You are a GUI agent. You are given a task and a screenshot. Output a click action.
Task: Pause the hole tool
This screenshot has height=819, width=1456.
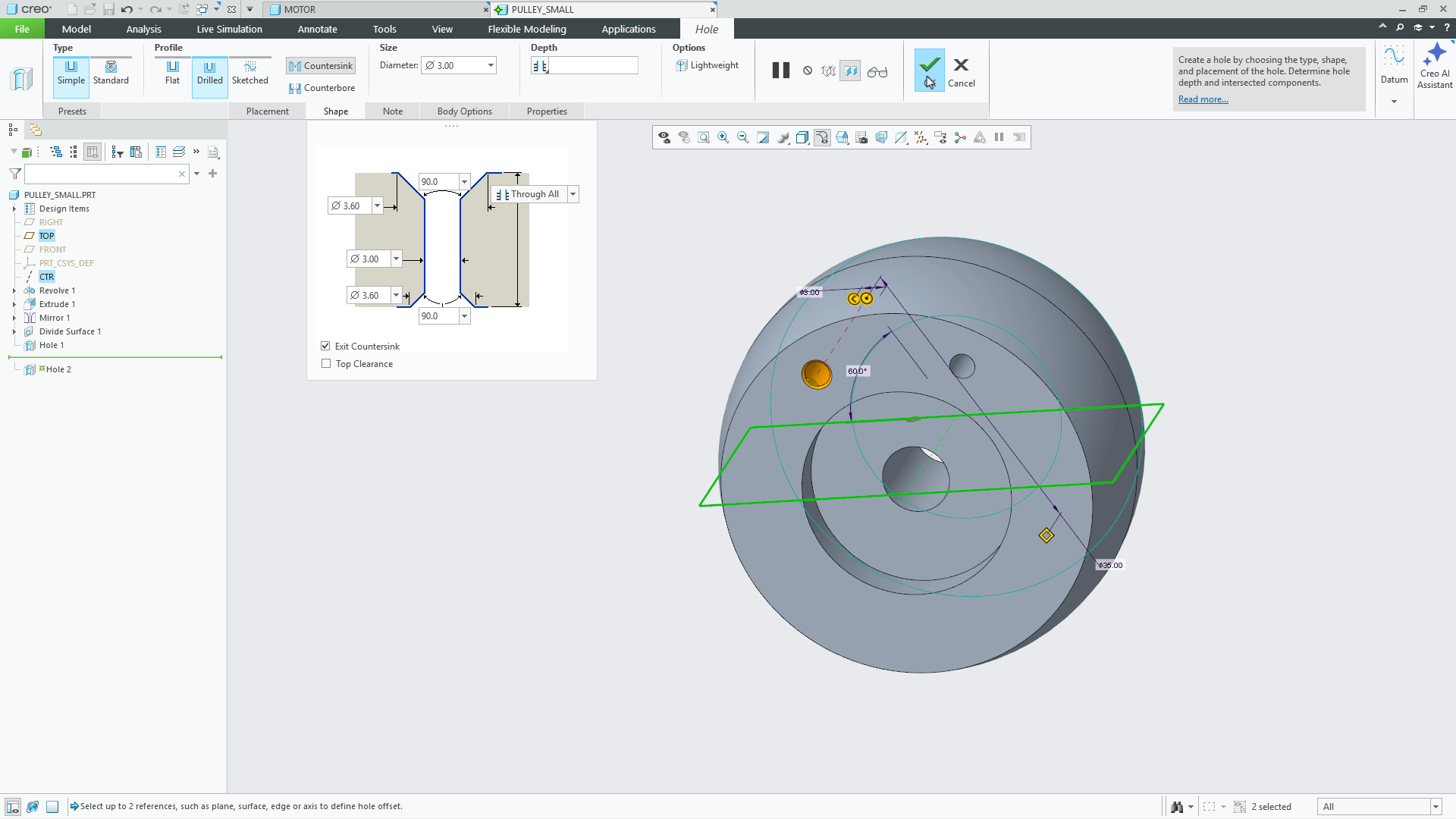click(780, 71)
